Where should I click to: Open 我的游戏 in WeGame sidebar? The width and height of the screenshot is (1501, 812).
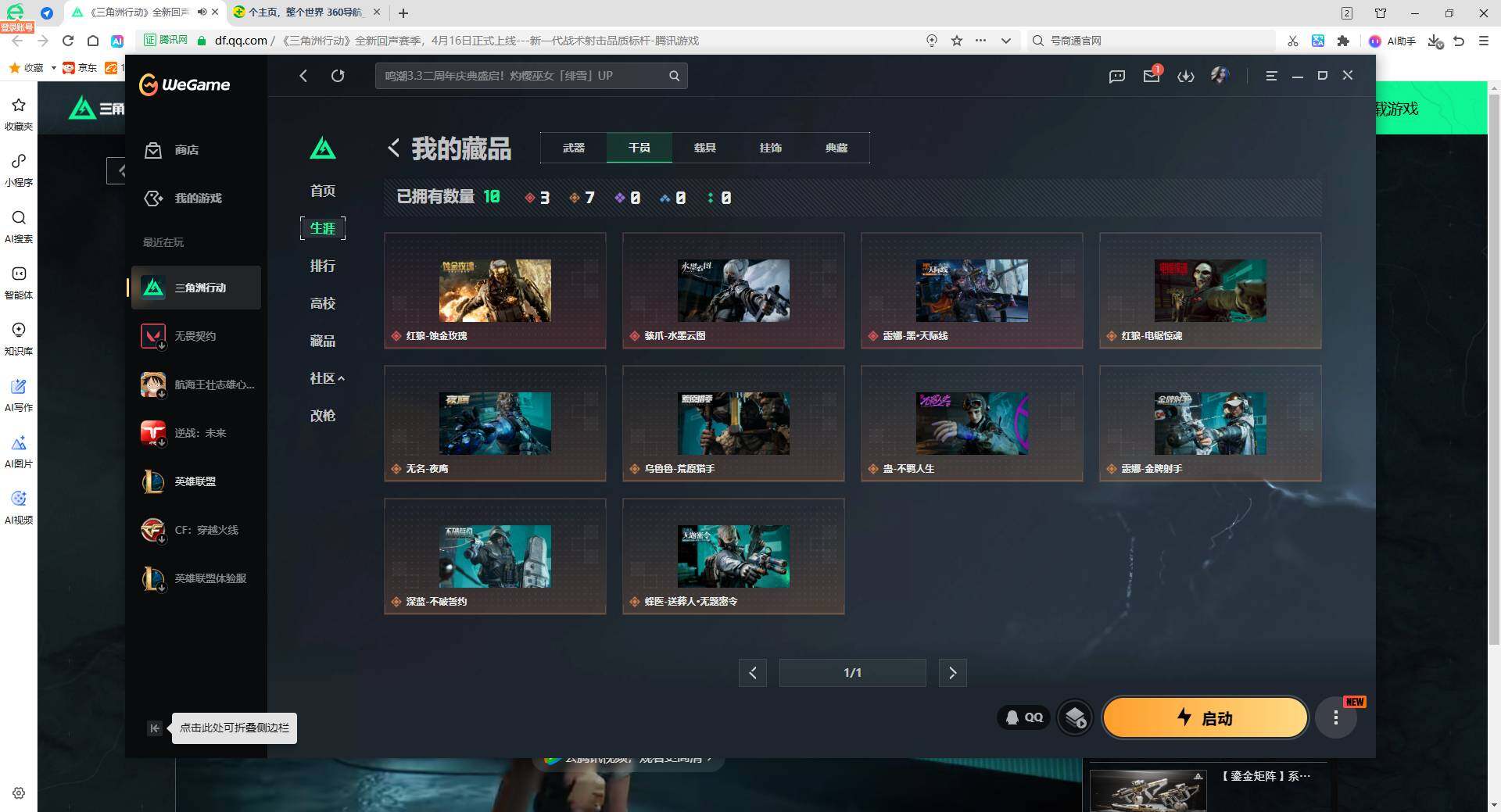[x=184, y=199]
